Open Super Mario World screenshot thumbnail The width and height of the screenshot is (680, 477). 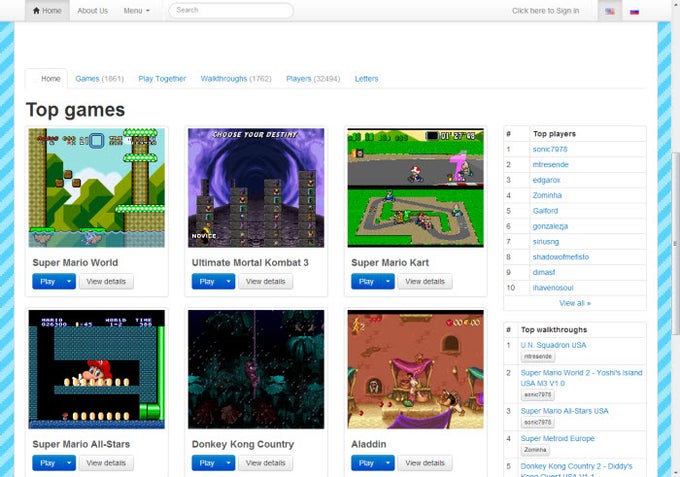97,188
